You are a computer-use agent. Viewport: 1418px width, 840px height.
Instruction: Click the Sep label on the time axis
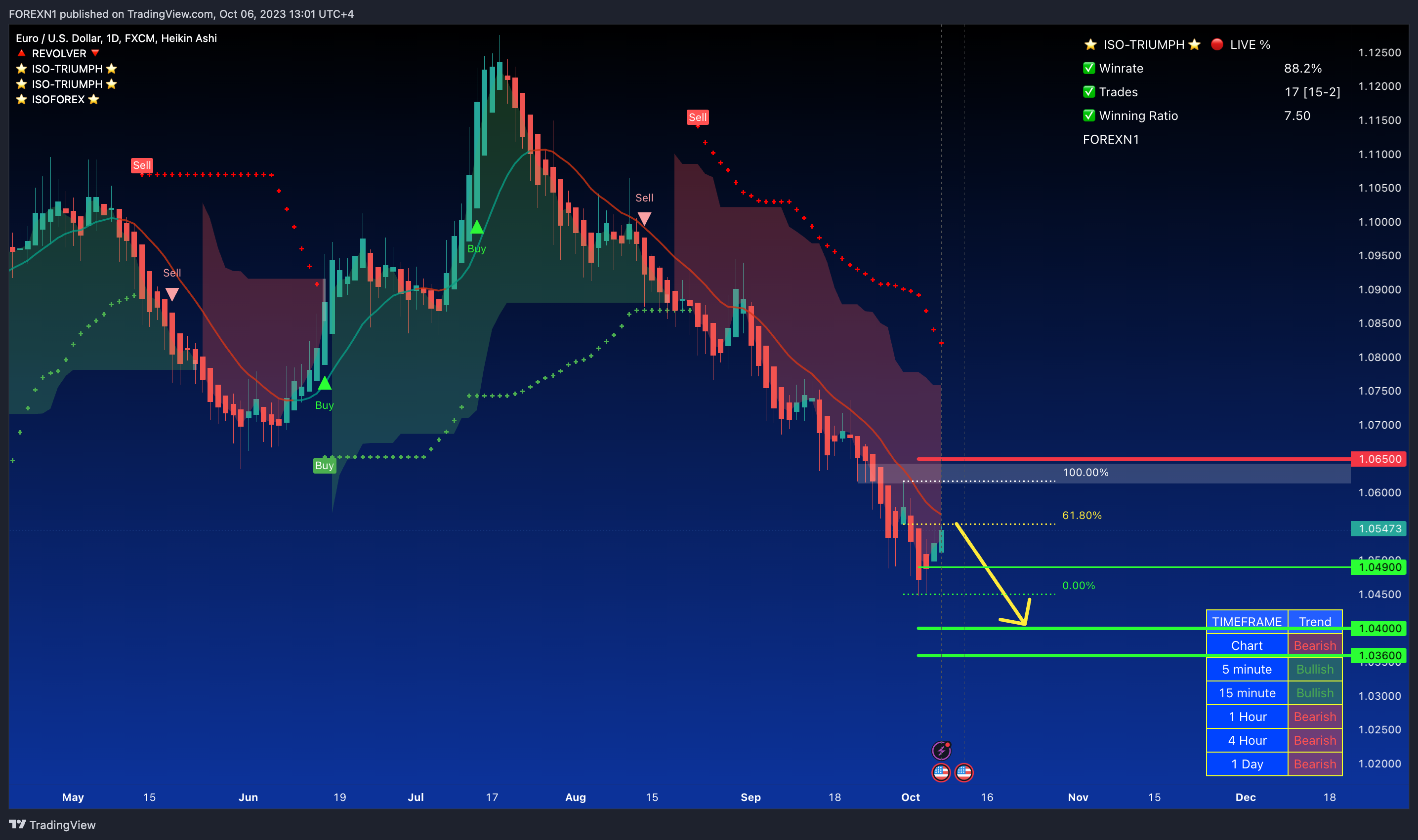pyautogui.click(x=751, y=797)
